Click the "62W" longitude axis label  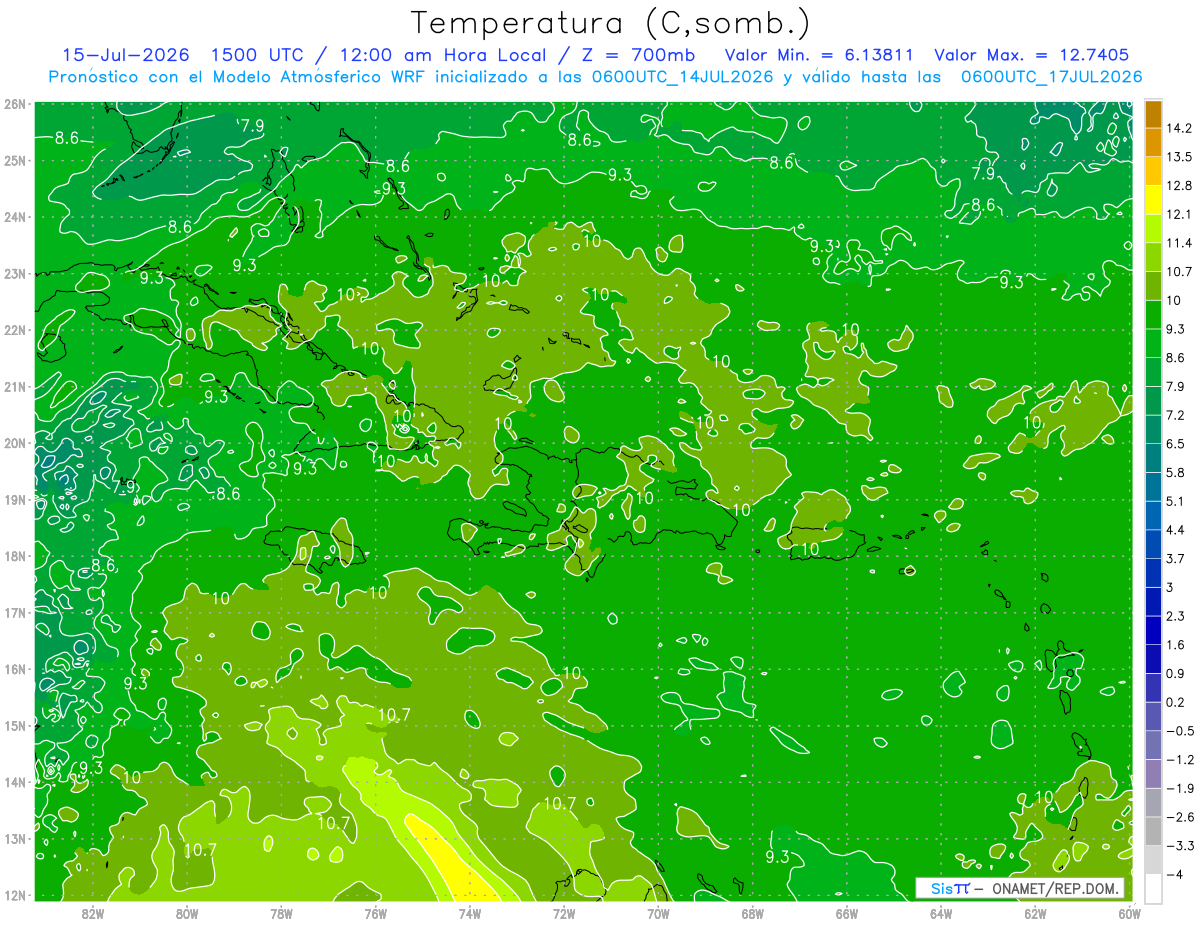click(1035, 913)
